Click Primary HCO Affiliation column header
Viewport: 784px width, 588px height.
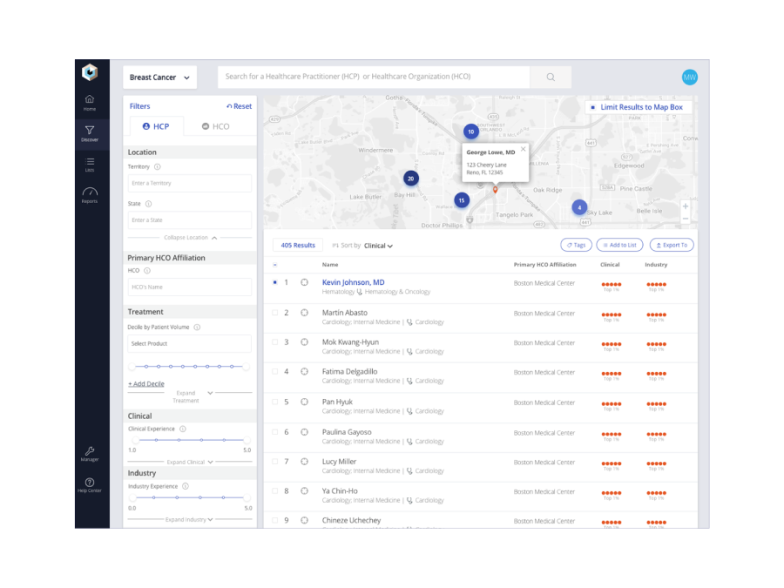[545, 264]
